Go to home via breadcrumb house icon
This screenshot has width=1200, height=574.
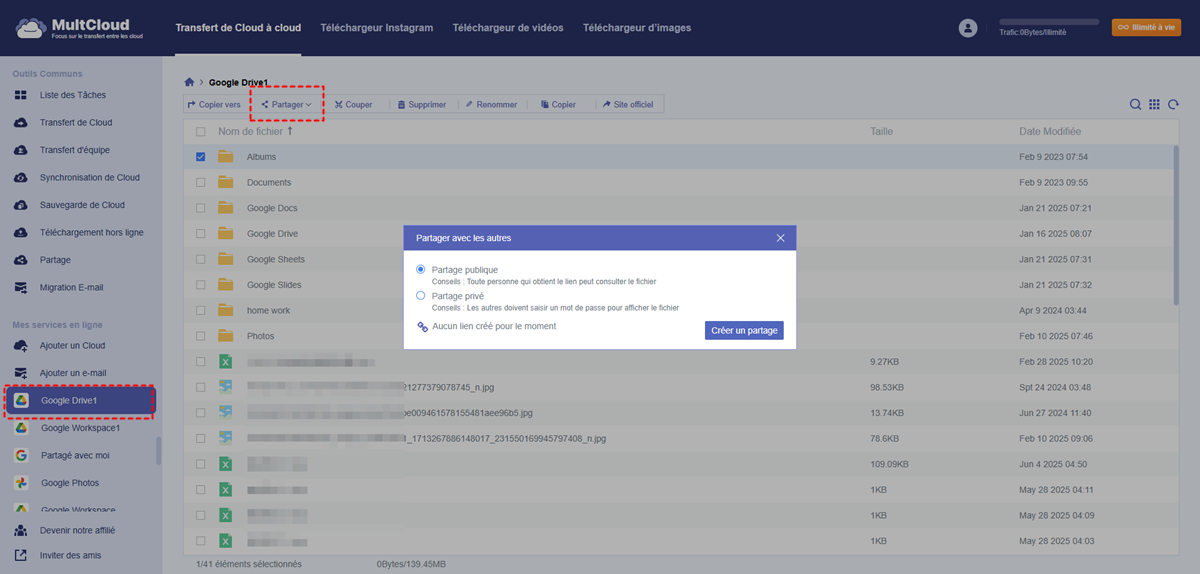(189, 82)
